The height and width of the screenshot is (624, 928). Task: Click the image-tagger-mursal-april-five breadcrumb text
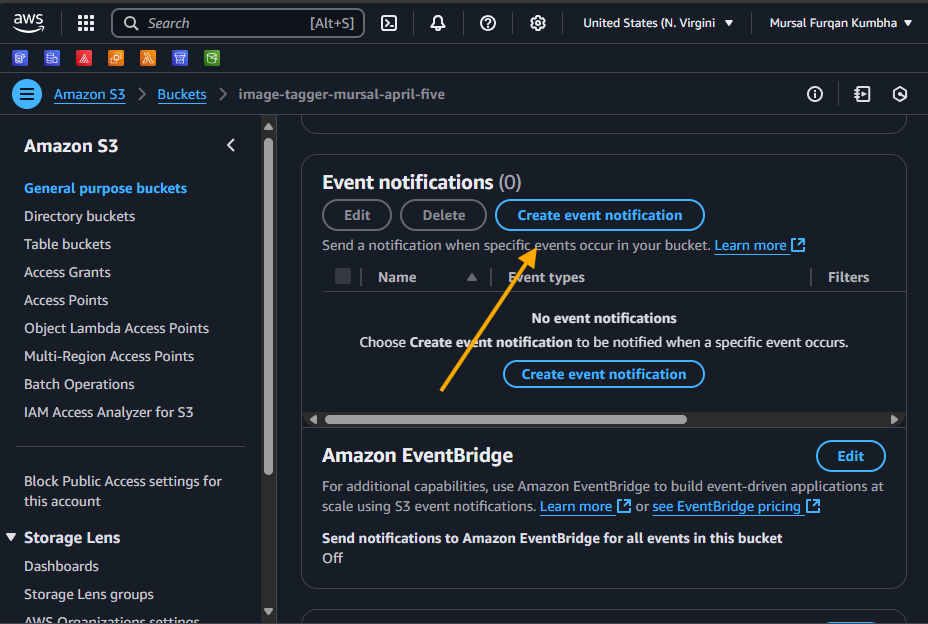pos(341,94)
